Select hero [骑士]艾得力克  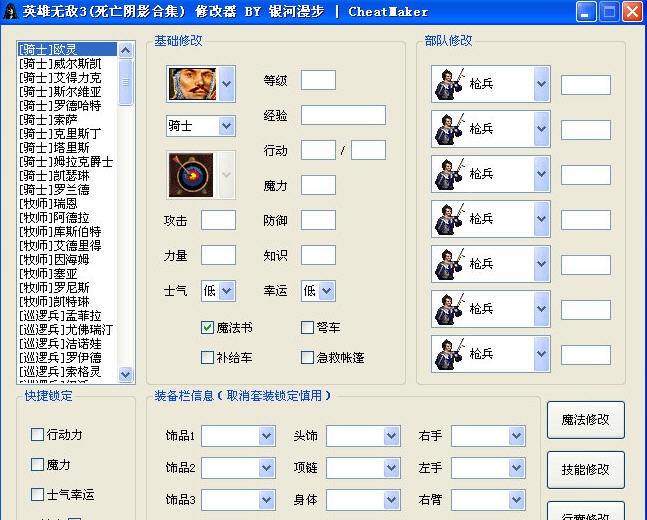(x=67, y=78)
